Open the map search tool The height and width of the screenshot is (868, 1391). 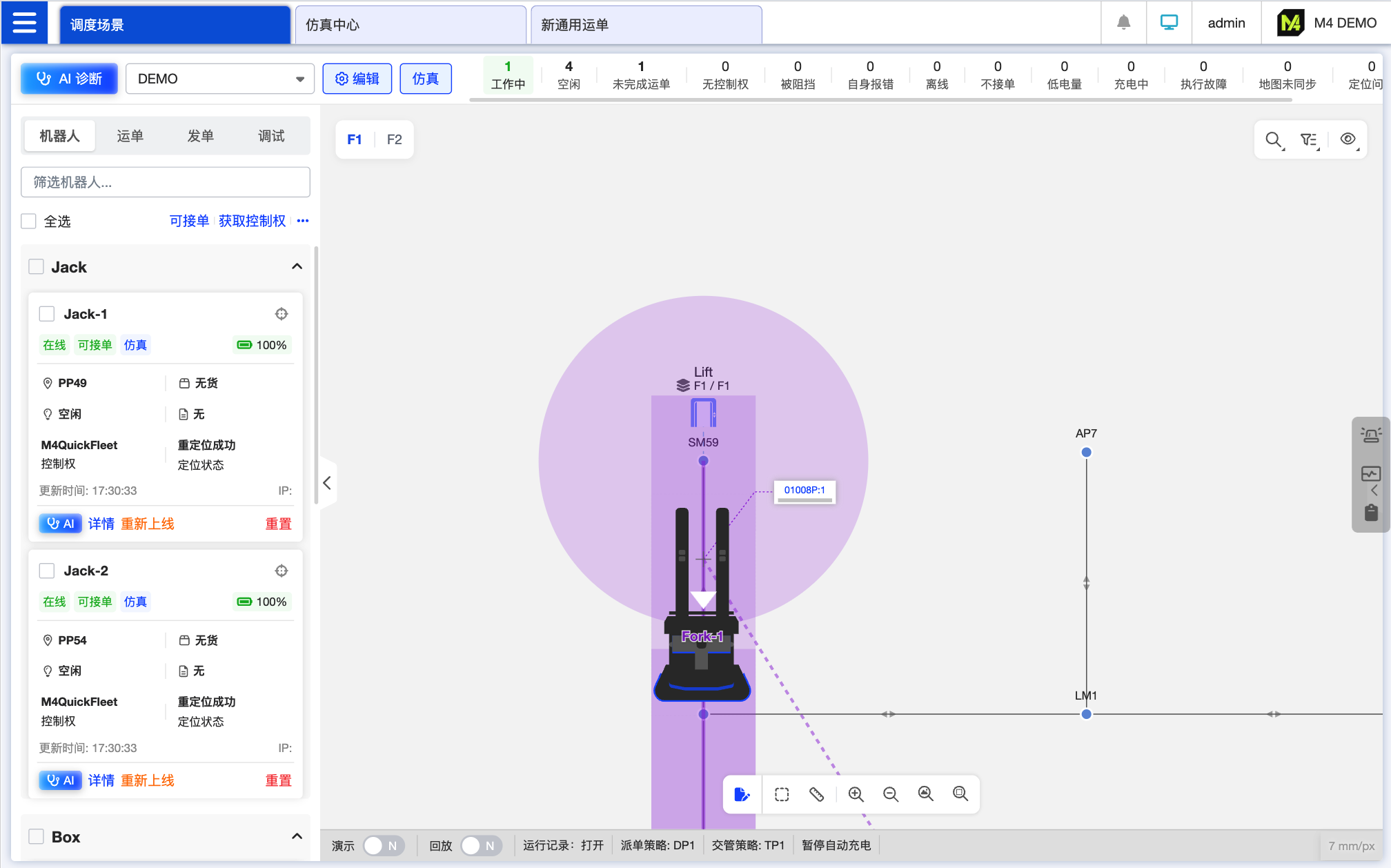(1274, 140)
